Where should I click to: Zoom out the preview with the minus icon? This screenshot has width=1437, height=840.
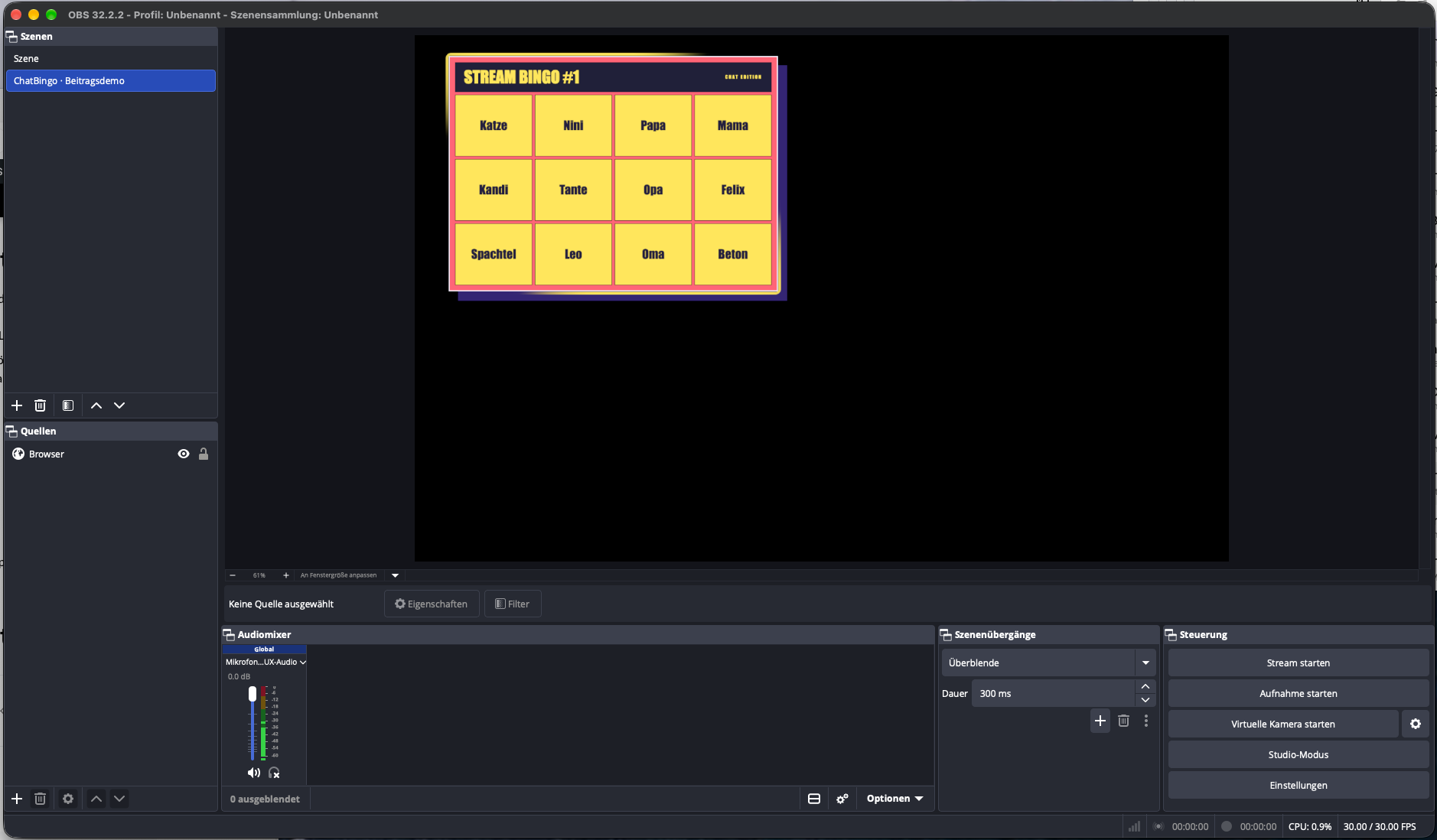(x=233, y=575)
